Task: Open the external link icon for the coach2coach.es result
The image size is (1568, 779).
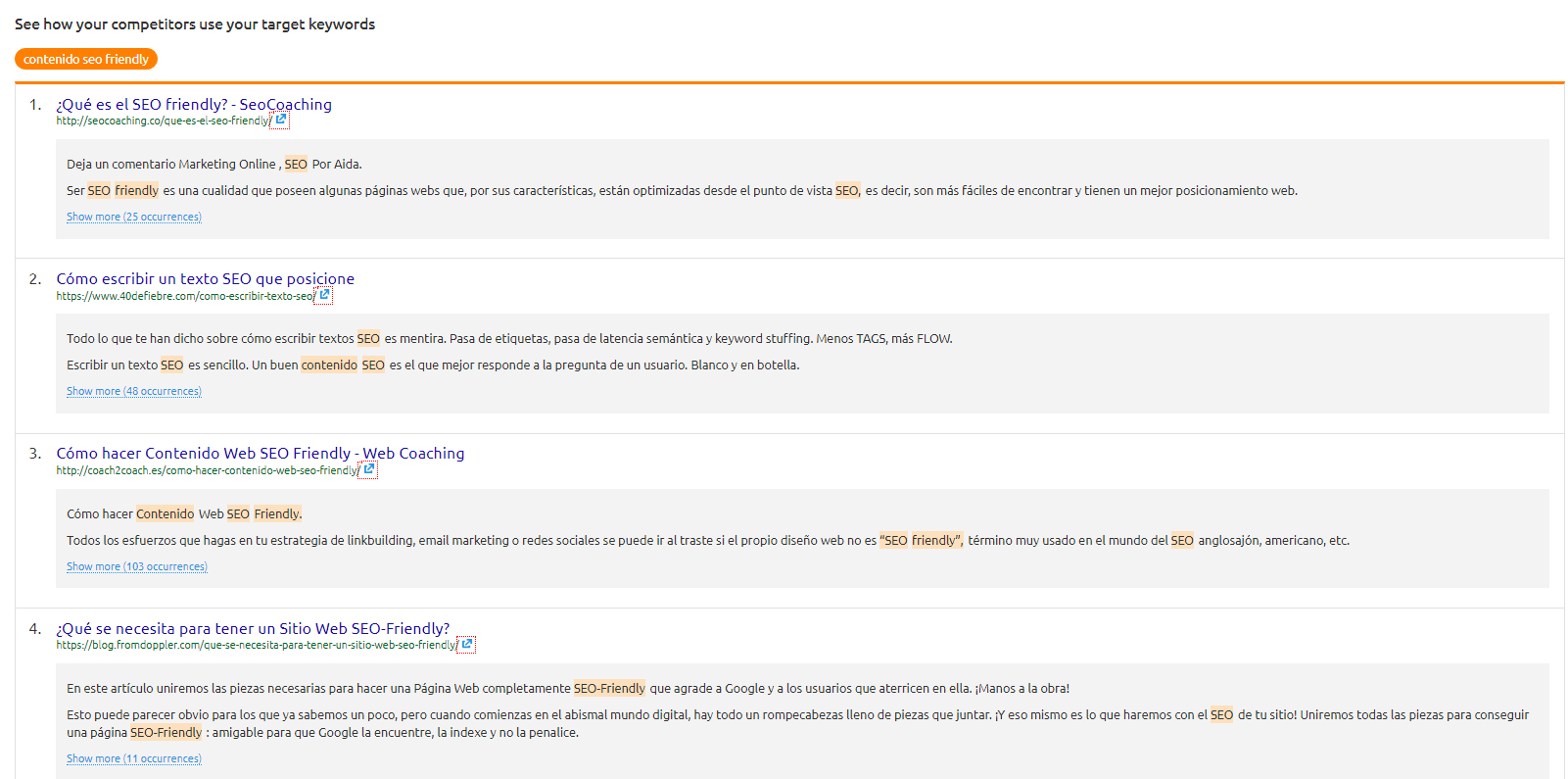Action: (x=369, y=469)
